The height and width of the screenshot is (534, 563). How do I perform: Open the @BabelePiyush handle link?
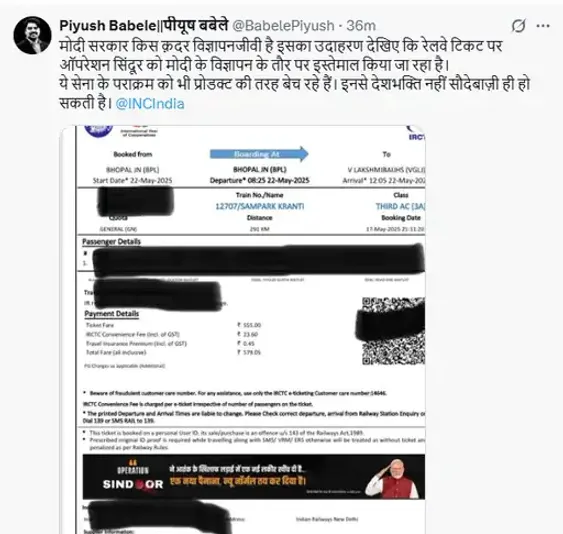pyautogui.click(x=283, y=26)
